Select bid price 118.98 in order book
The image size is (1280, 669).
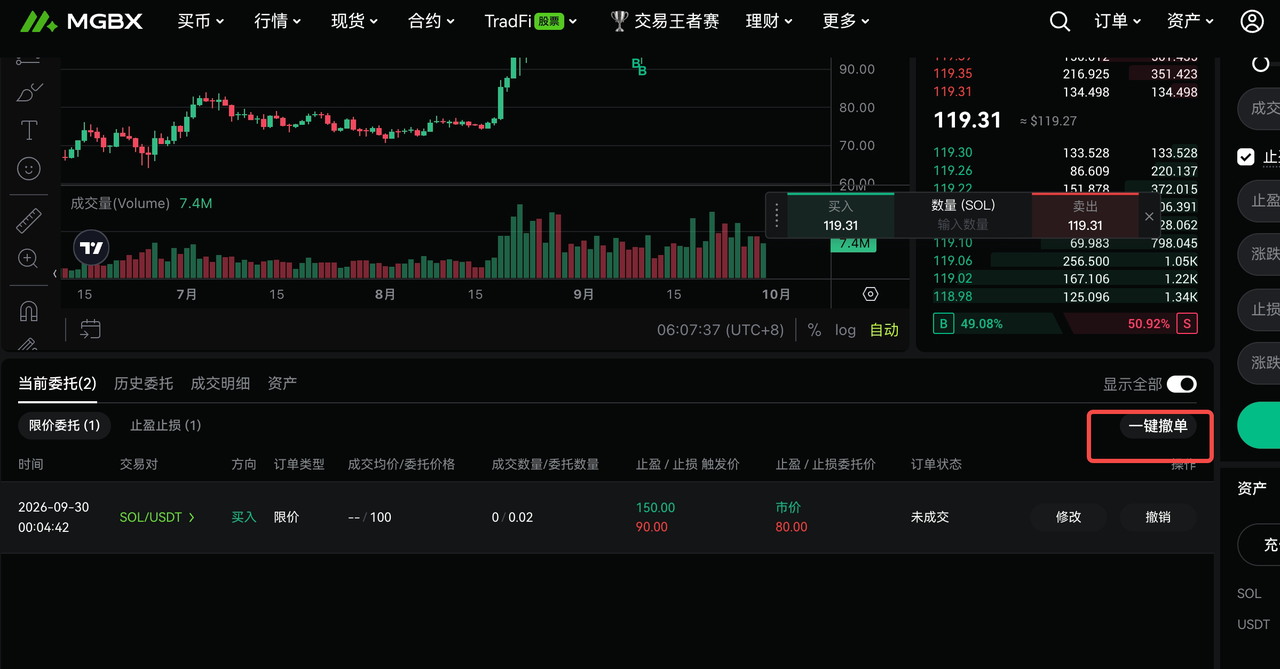point(952,297)
